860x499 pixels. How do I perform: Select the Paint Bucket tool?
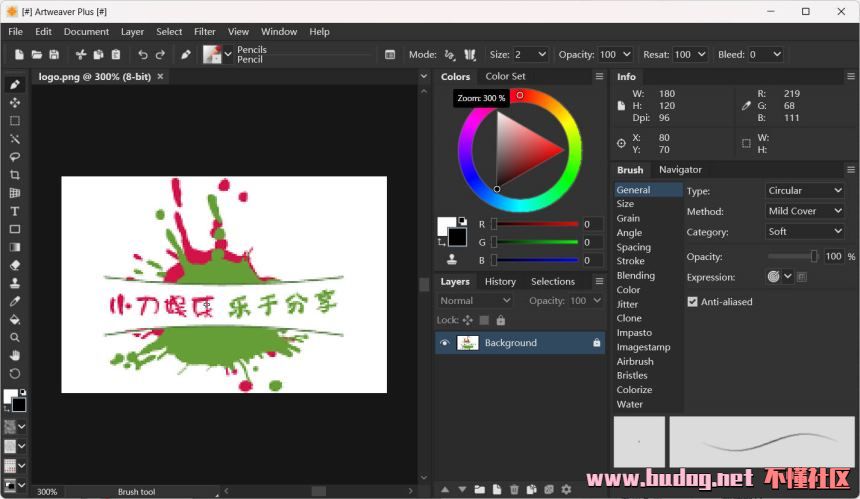[15, 320]
